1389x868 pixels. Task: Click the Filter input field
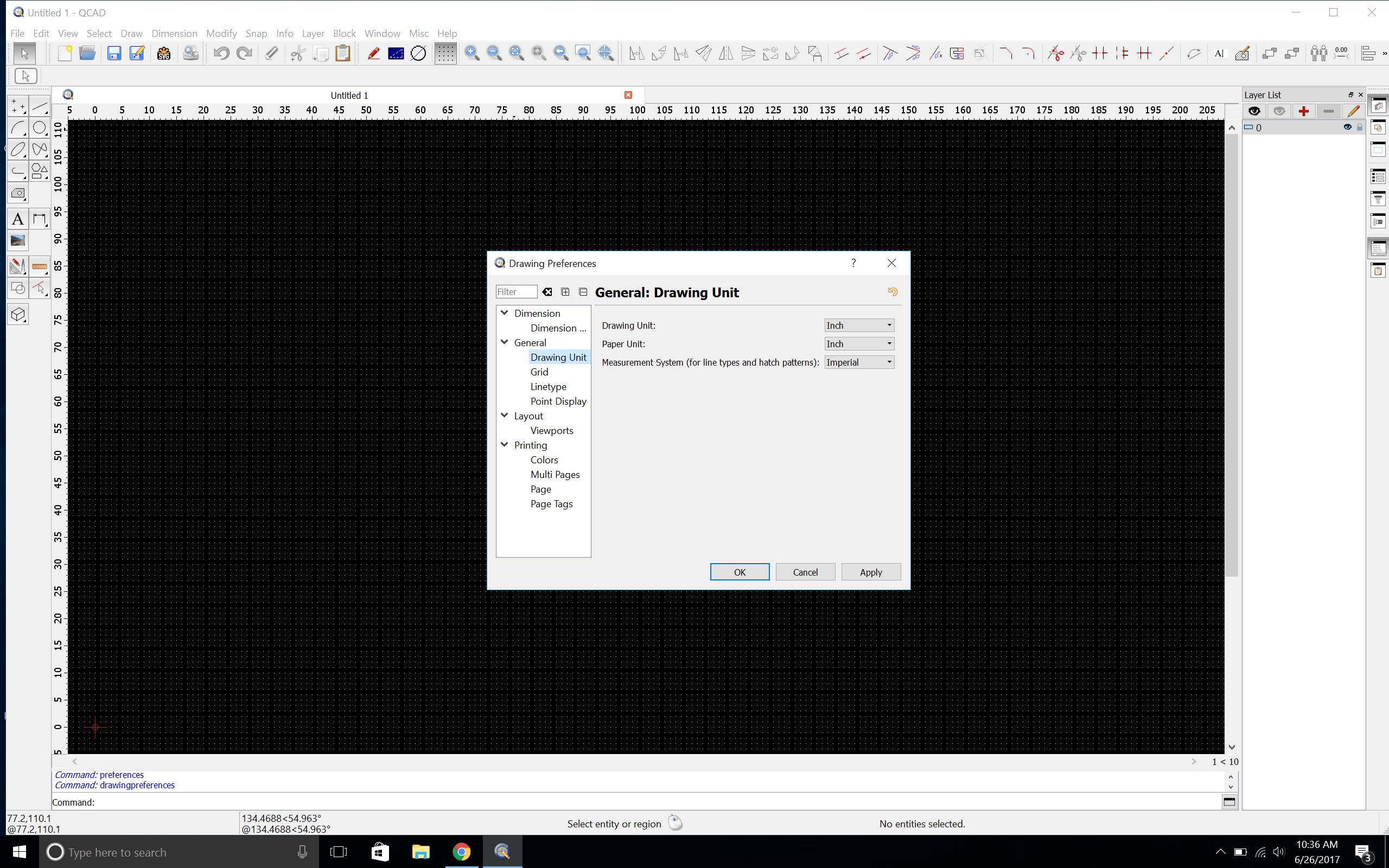tap(516, 292)
